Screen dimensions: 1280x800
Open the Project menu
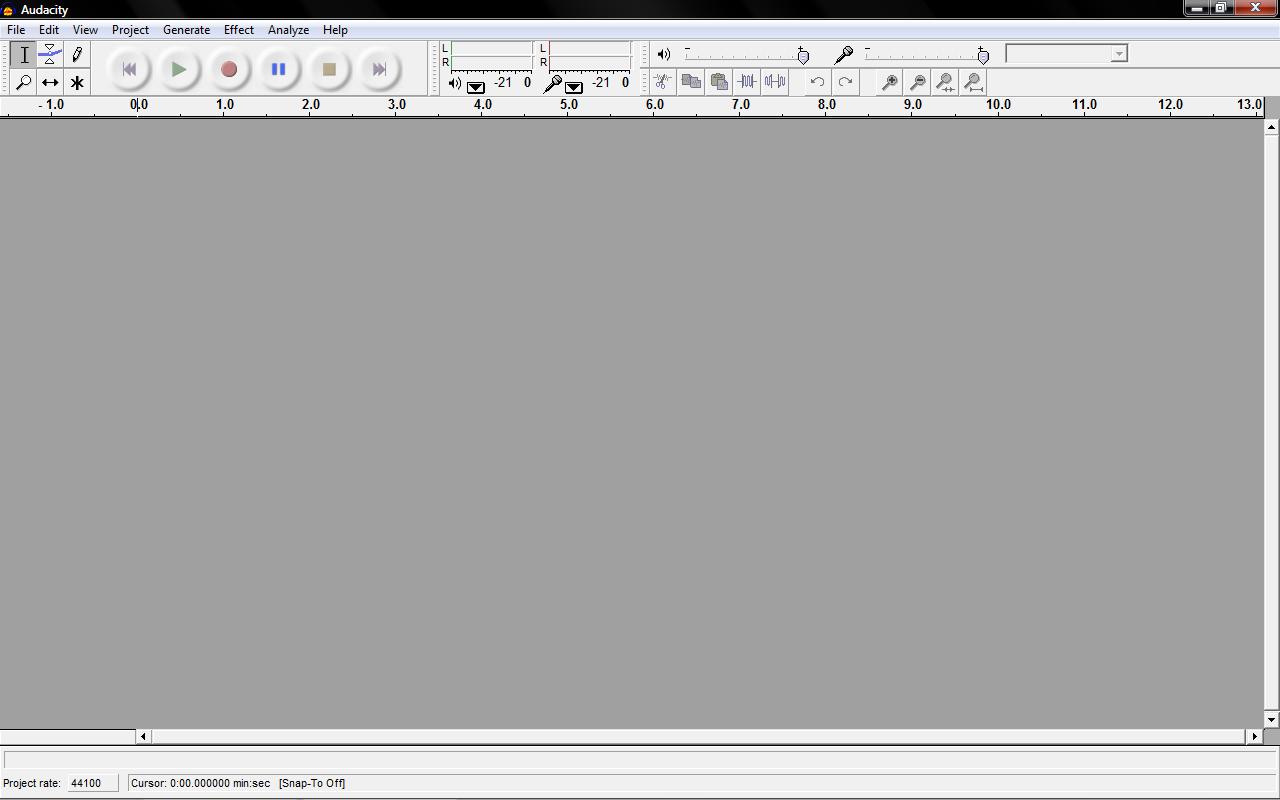coord(130,30)
